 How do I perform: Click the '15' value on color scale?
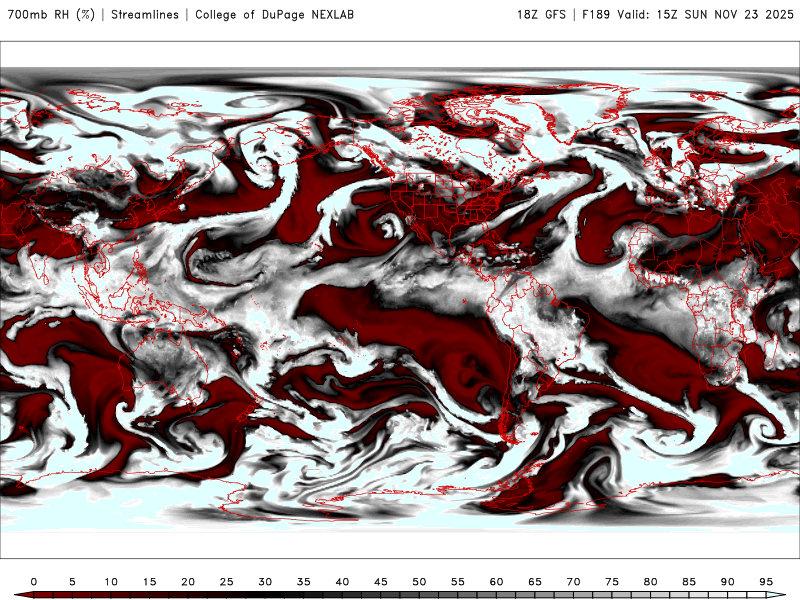[149, 582]
